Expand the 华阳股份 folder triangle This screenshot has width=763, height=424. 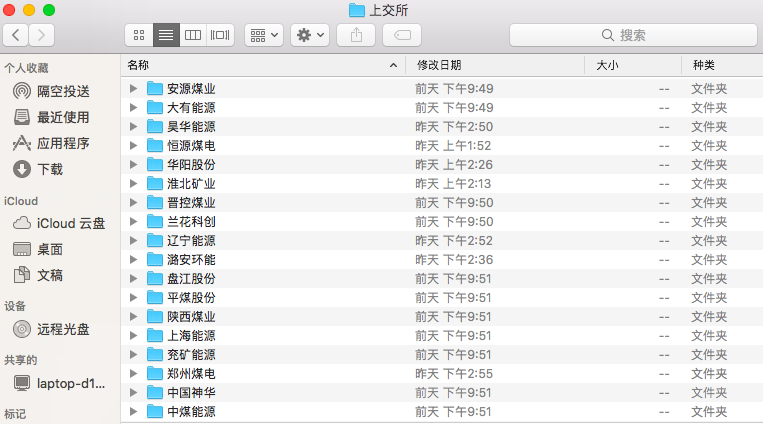tap(133, 165)
